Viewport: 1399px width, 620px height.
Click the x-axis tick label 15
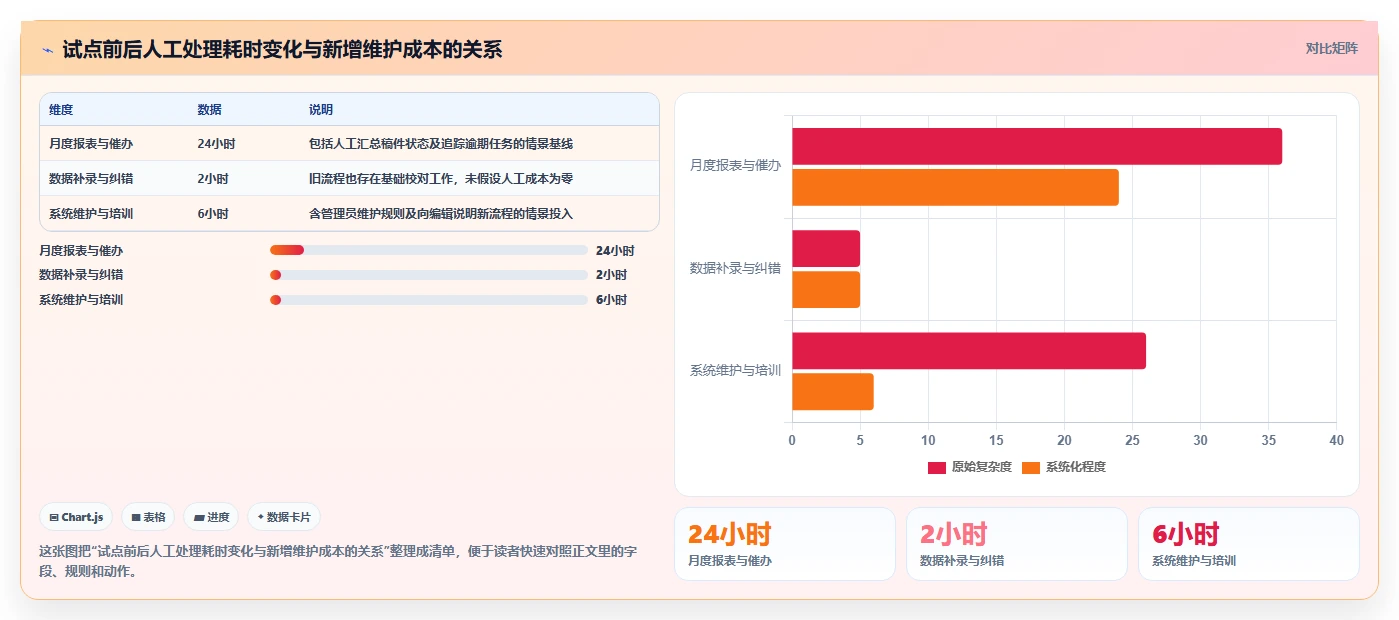pos(996,440)
